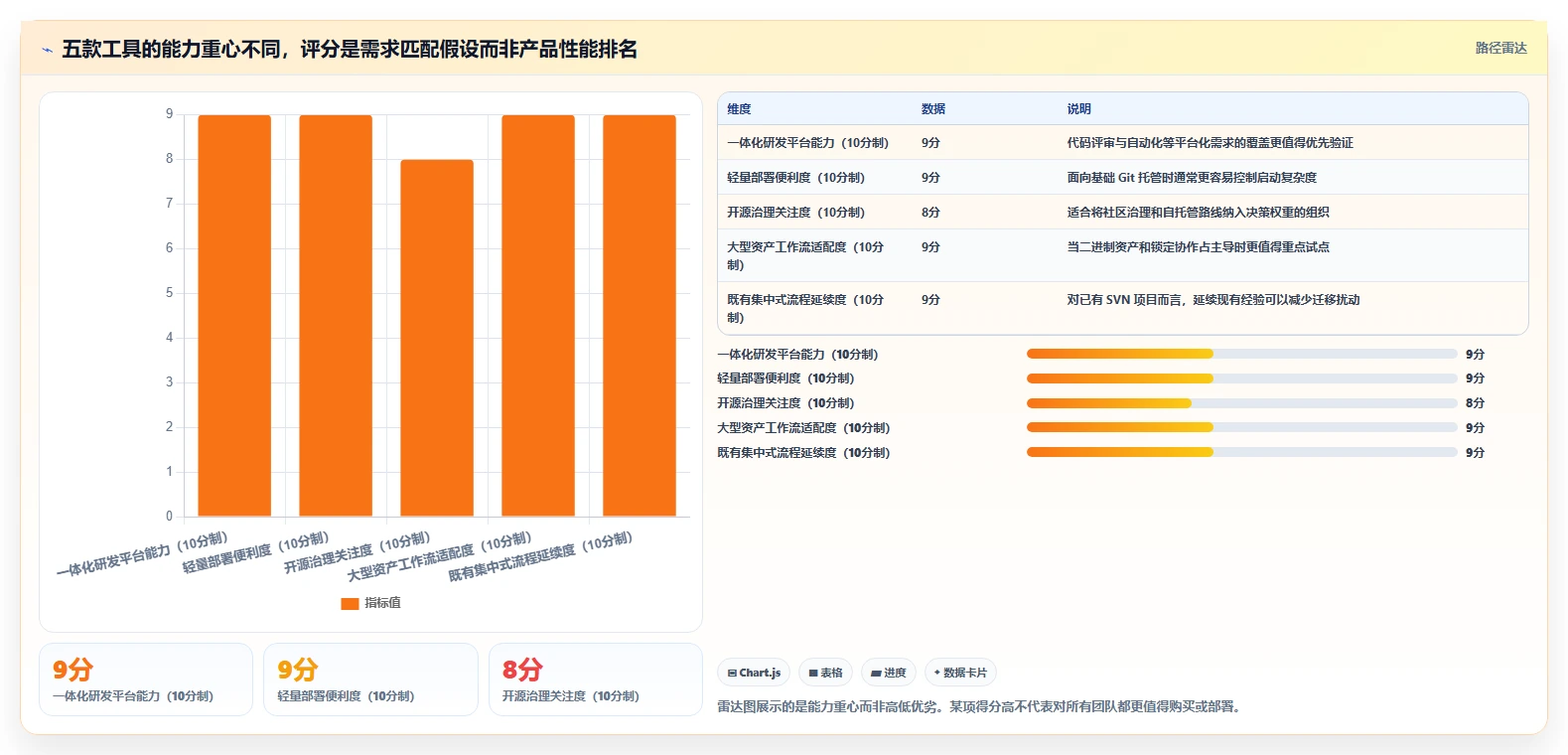Click the 既有集中式流程延续度 orange bar in chart
The image size is (1568, 755).
[640, 316]
